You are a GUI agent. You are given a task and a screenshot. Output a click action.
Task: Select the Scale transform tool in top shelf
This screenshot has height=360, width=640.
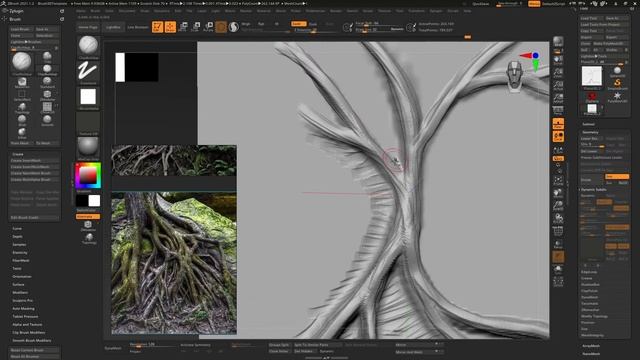196,27
